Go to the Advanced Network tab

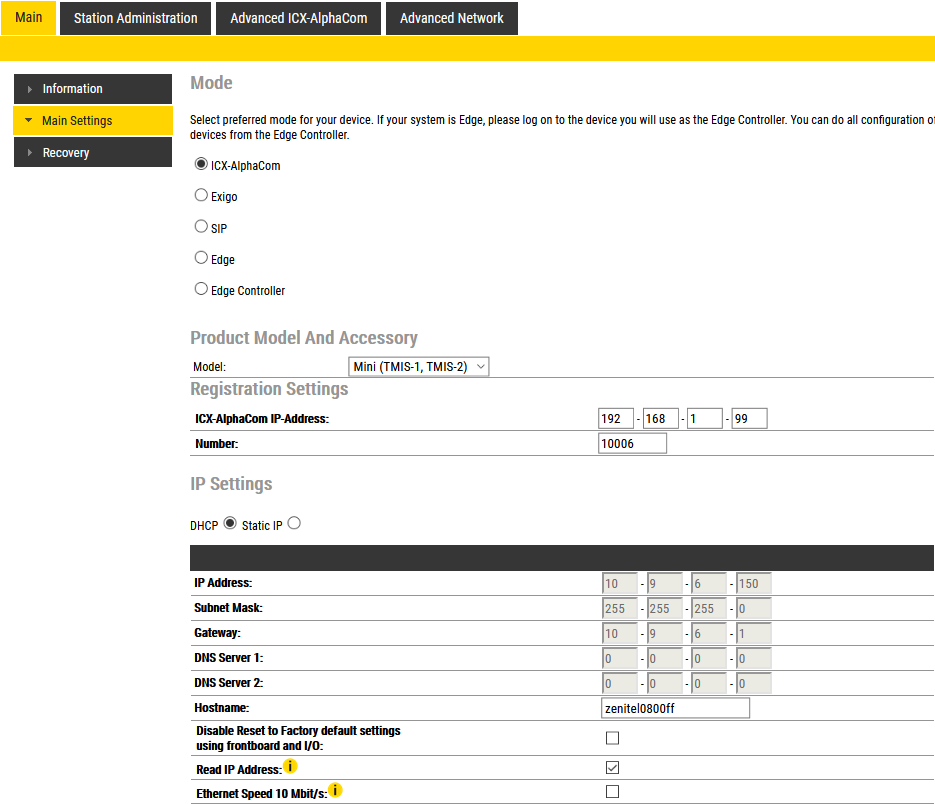click(452, 18)
